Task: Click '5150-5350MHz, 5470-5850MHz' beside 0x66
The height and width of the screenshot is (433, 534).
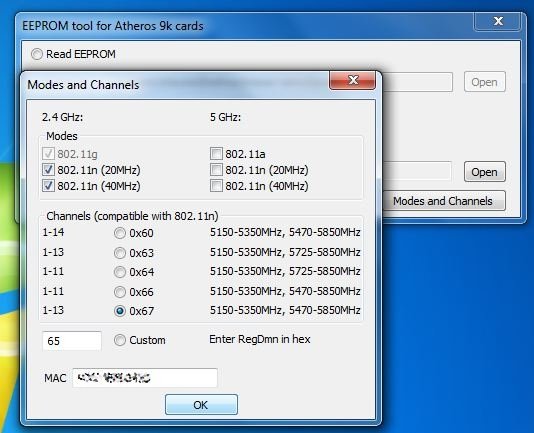Action: click(285, 291)
